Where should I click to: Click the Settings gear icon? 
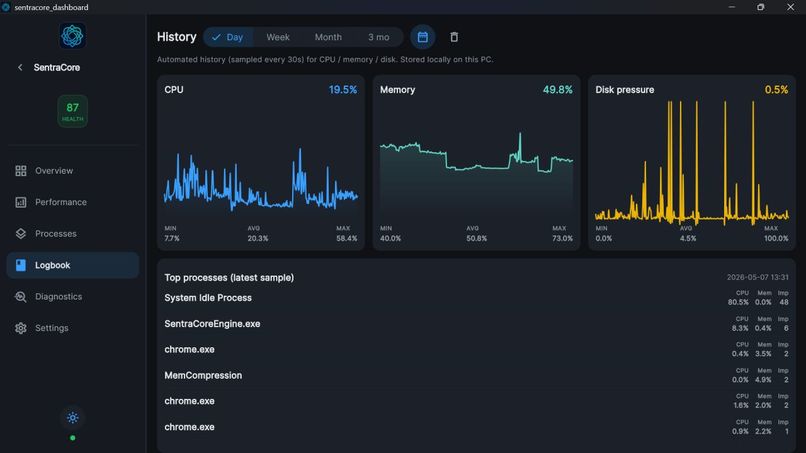tap(21, 328)
